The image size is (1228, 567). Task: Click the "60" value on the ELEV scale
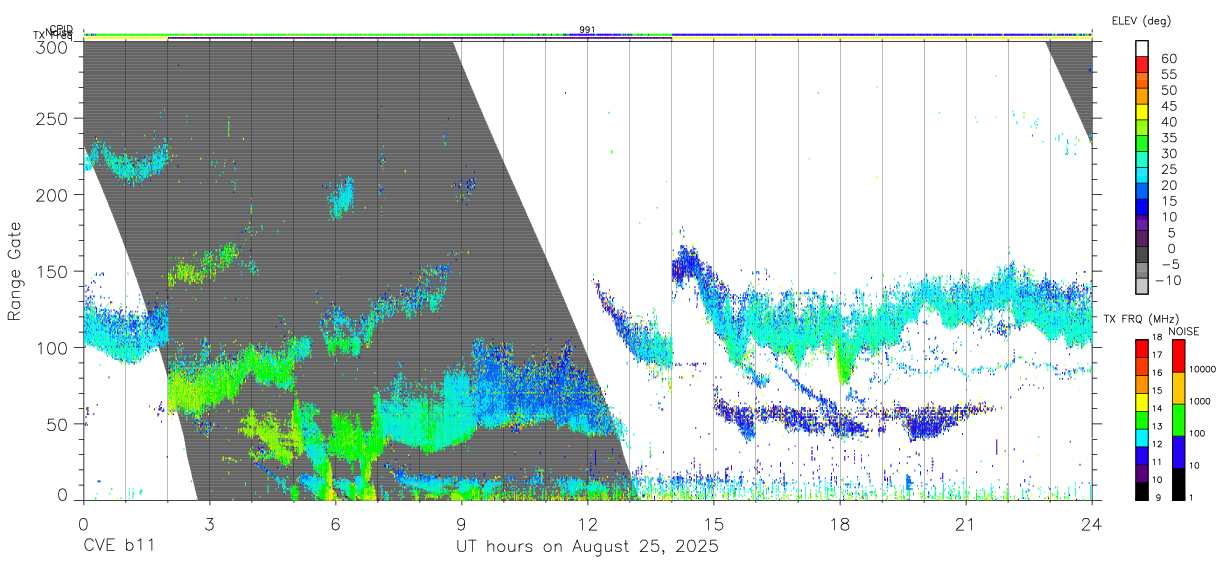click(x=1168, y=59)
